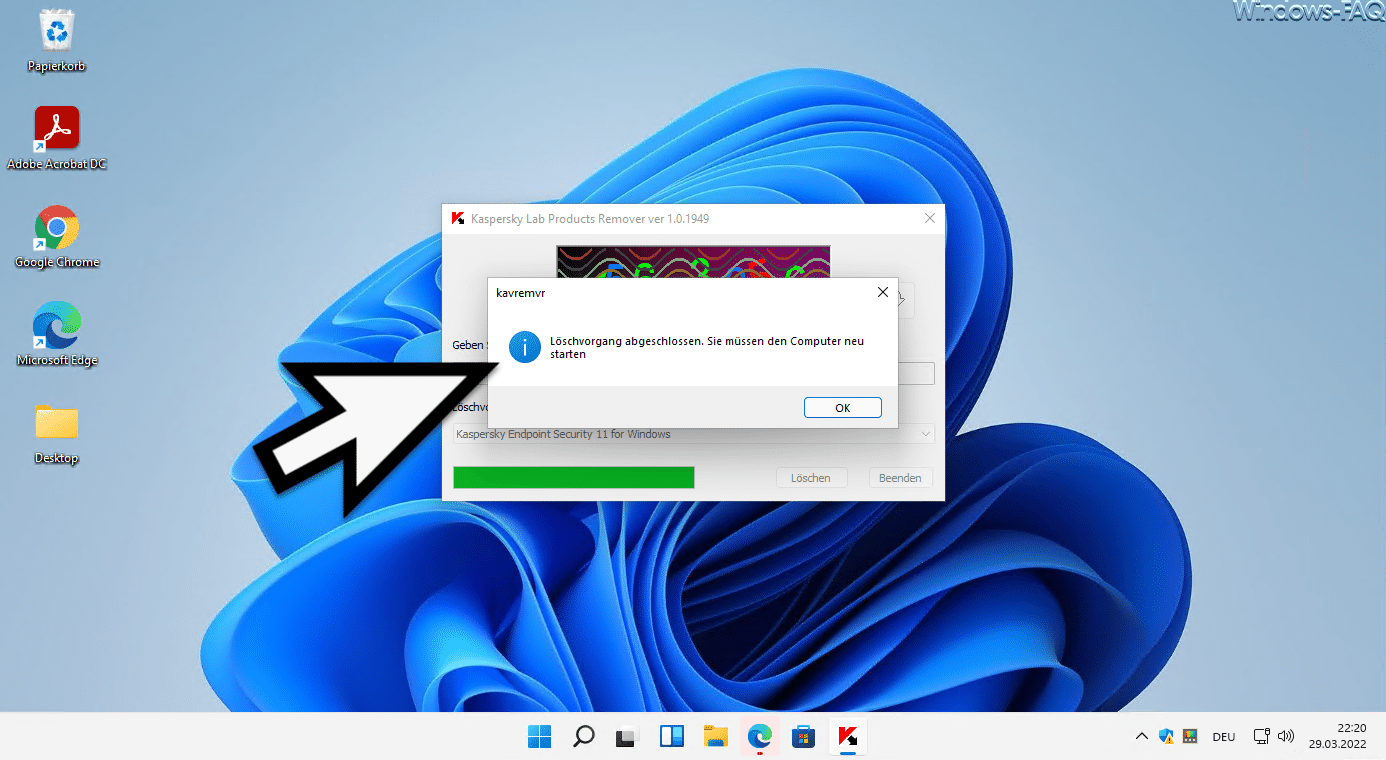Open taskbar Search

pyautogui.click(x=583, y=737)
